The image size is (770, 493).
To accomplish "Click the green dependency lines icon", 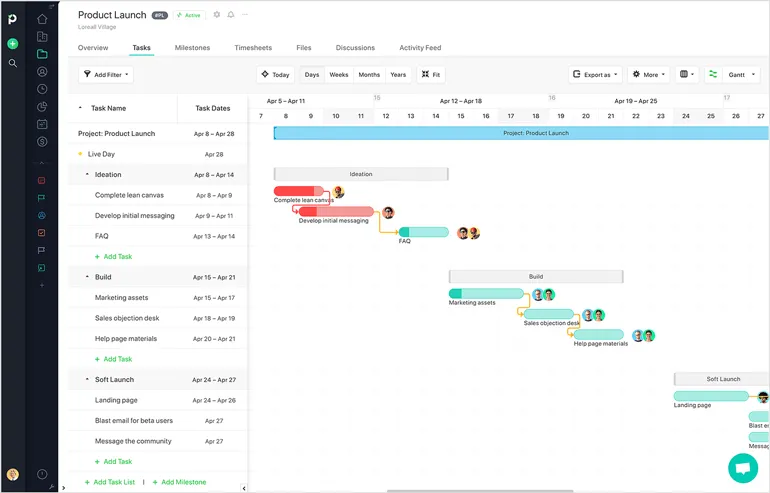I will (x=713, y=74).
